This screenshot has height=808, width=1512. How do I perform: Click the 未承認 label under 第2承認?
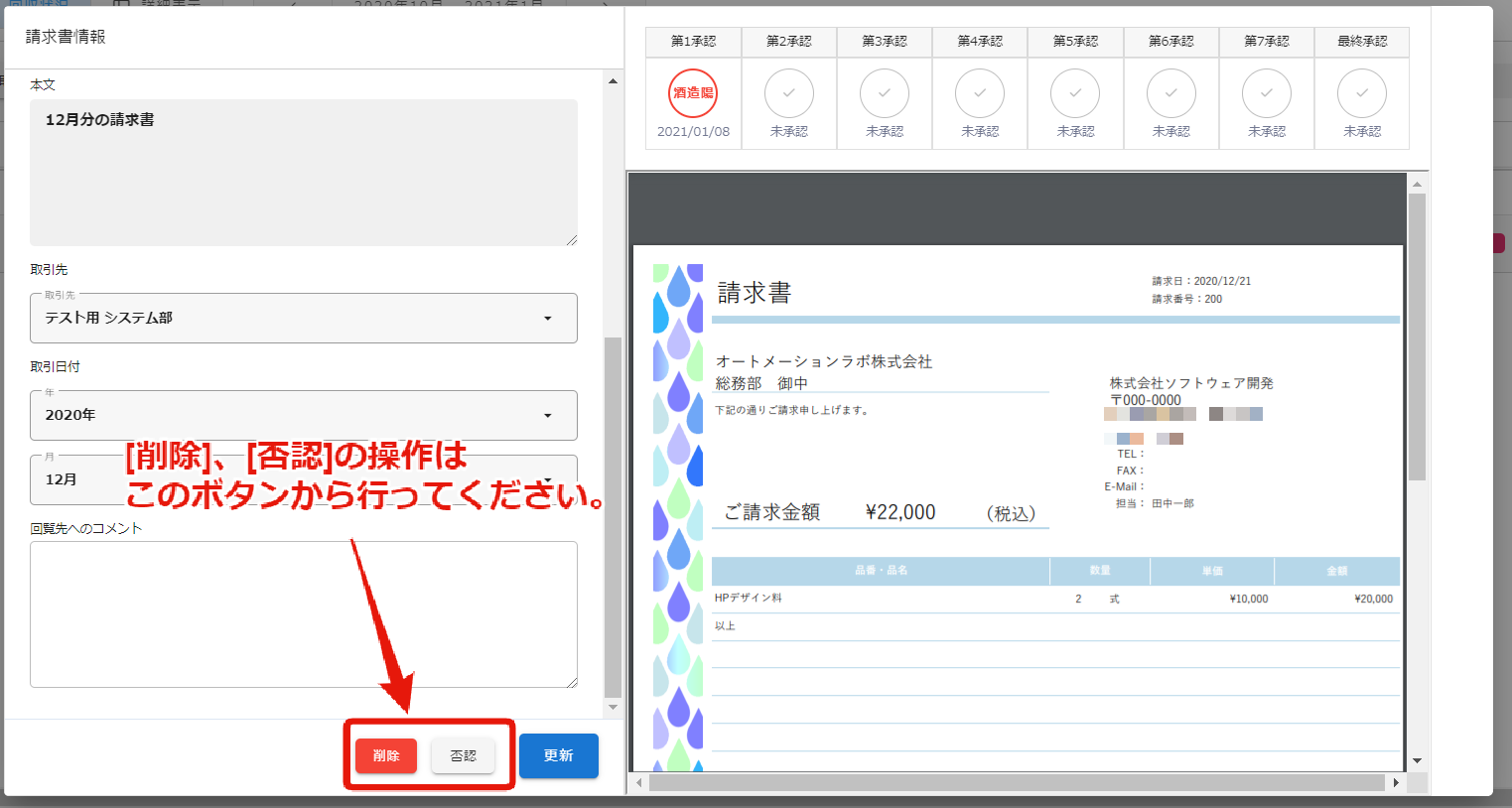coord(789,131)
